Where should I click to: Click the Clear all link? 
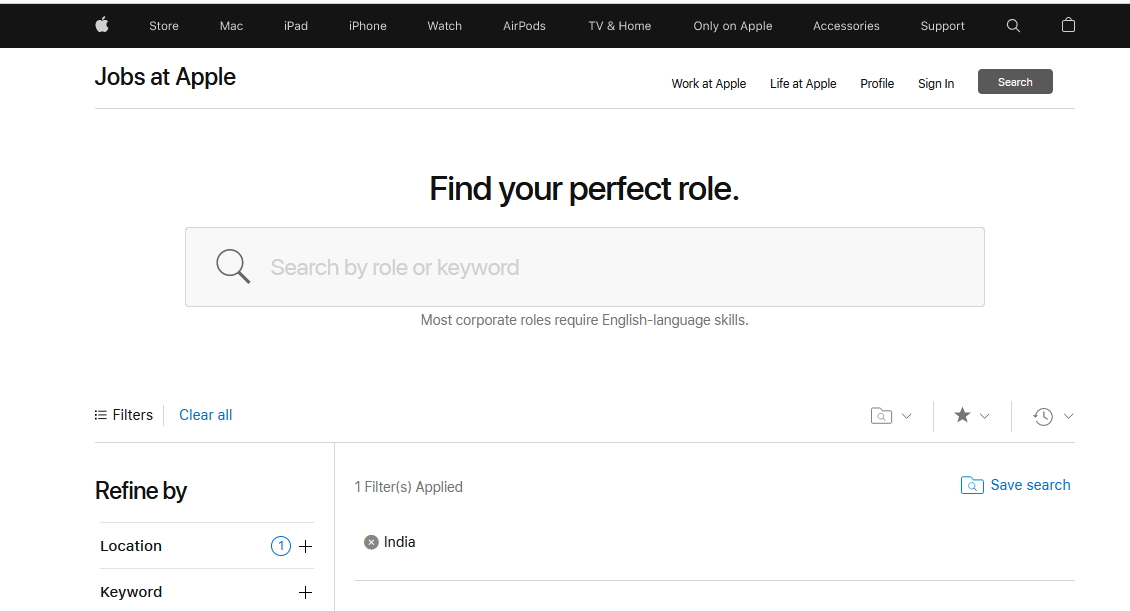(205, 415)
